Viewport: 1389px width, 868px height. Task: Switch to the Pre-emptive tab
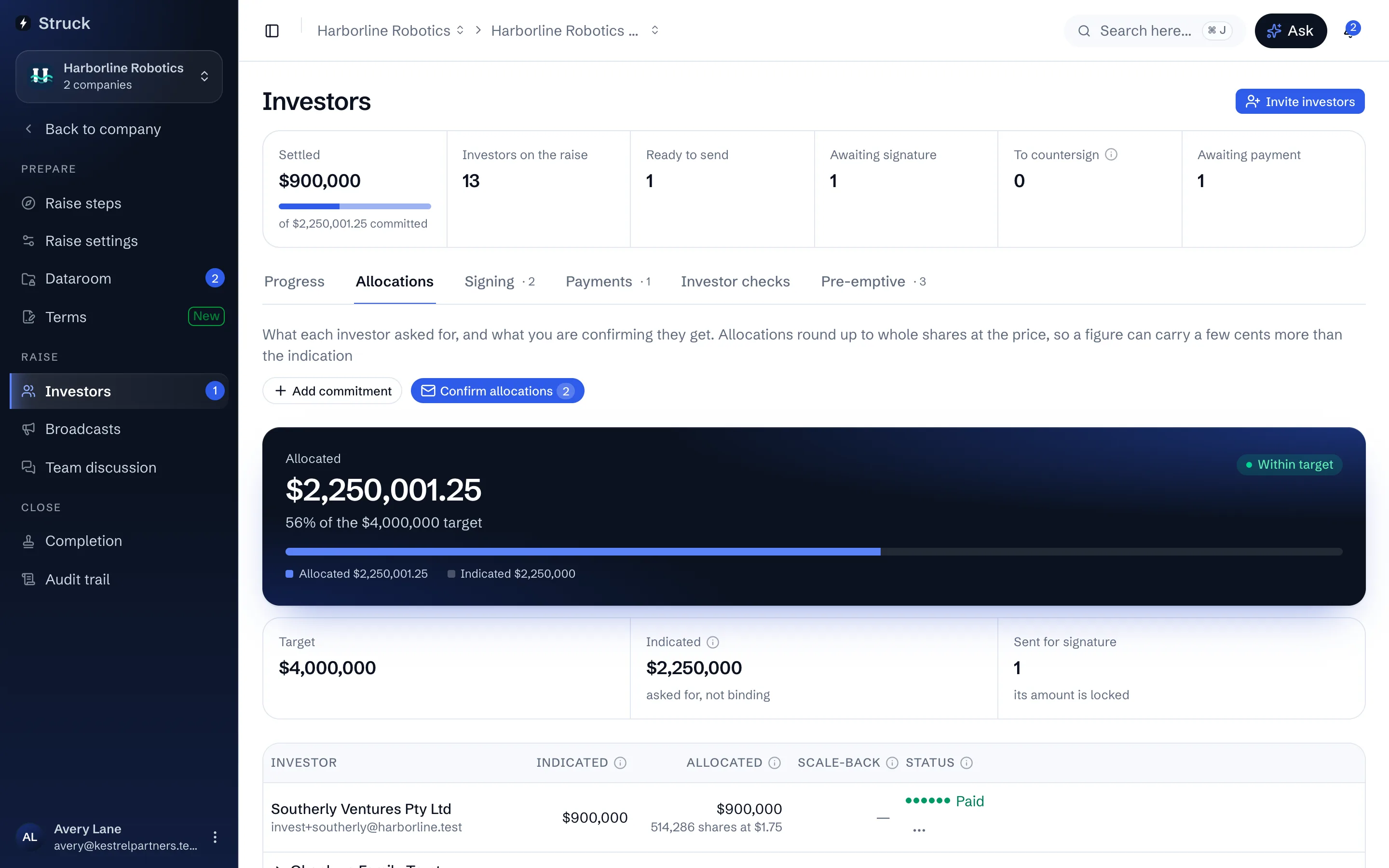pos(873,281)
